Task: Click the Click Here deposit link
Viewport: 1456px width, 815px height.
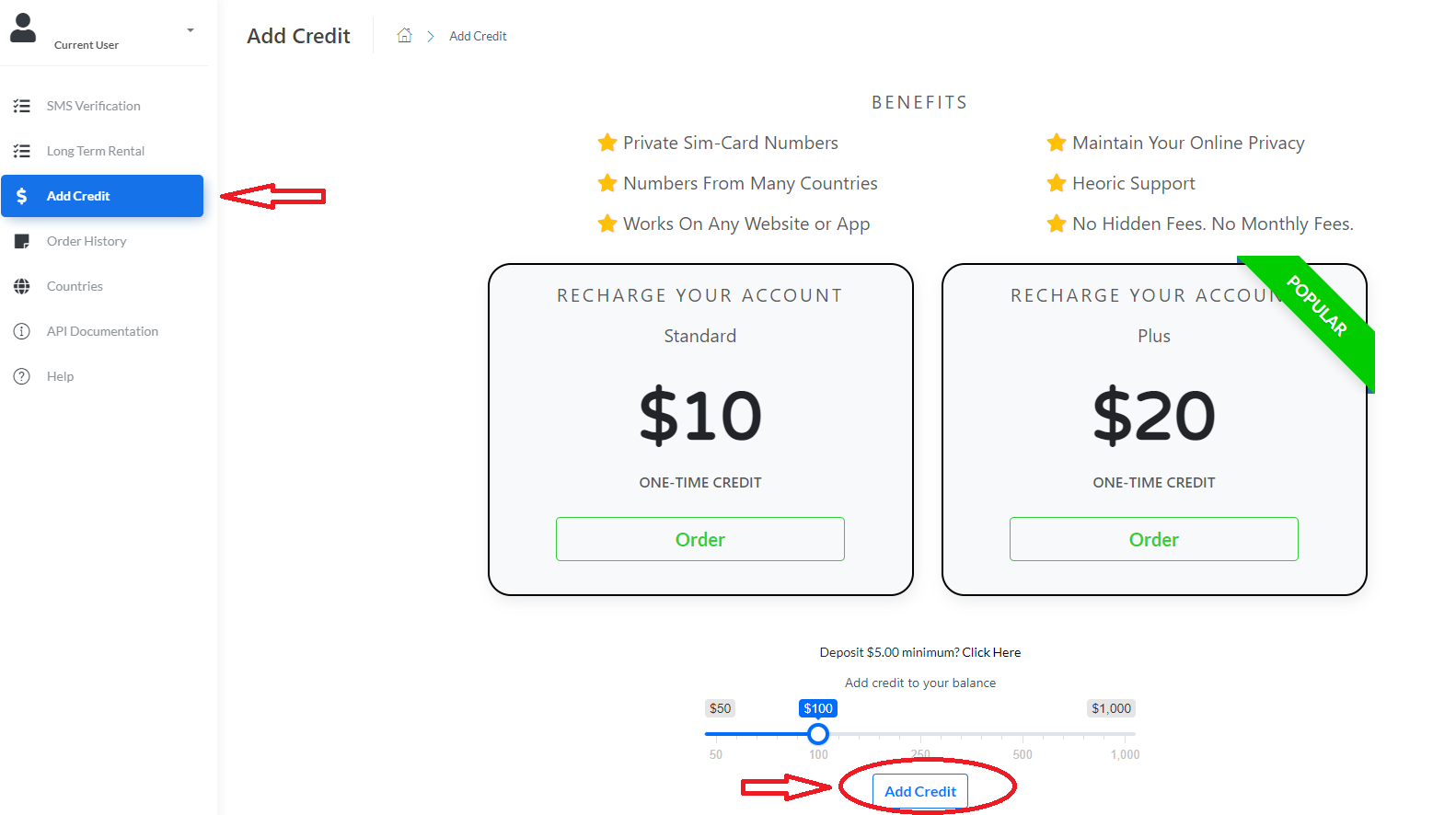Action: 991,652
